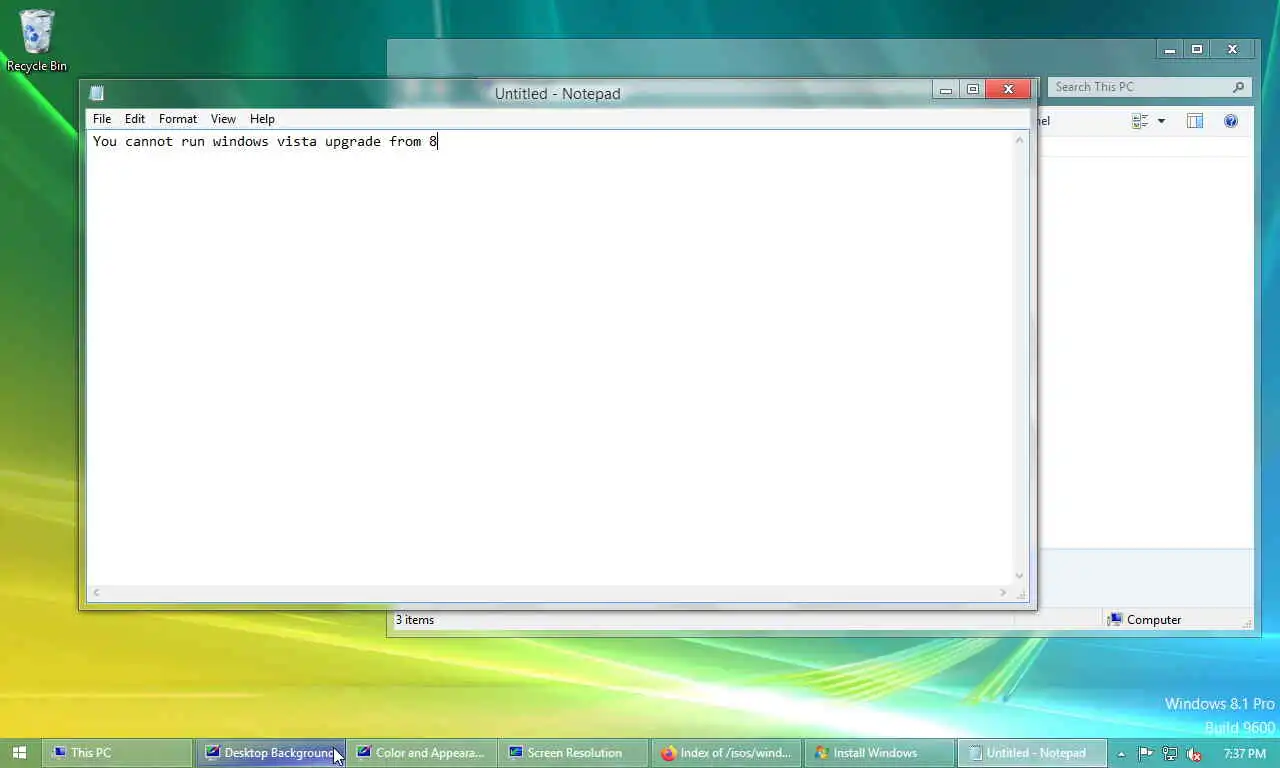Switch to Desktop Background taskbar button
The height and width of the screenshot is (768, 1280).
point(270,753)
